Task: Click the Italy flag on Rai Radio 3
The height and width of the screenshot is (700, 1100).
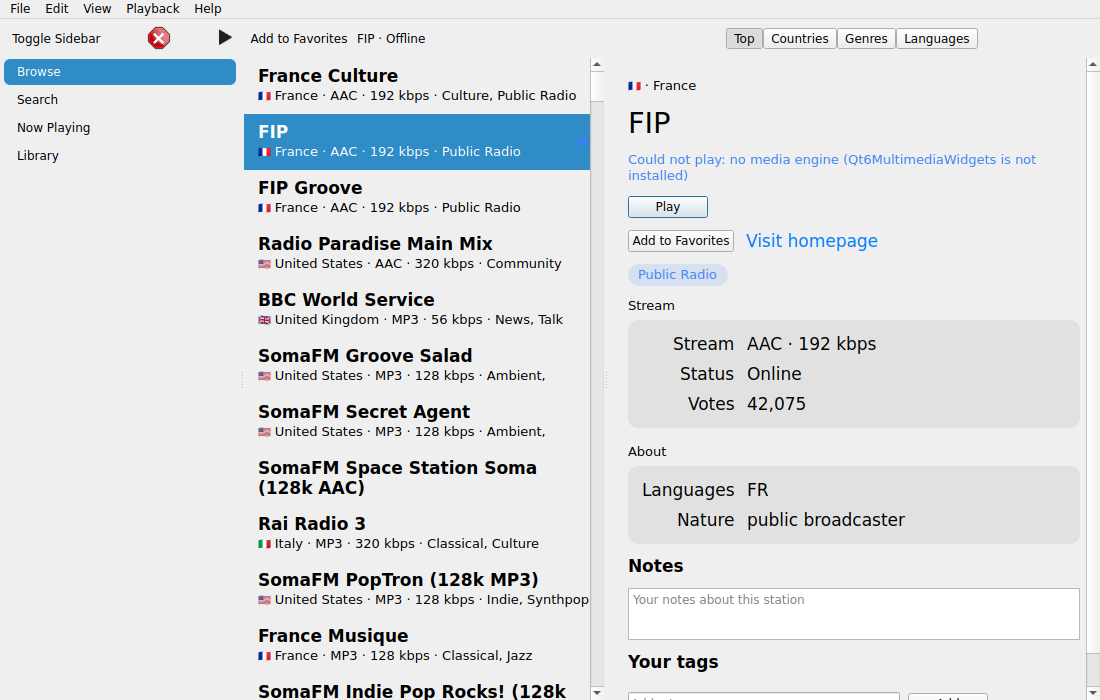Action: (264, 544)
